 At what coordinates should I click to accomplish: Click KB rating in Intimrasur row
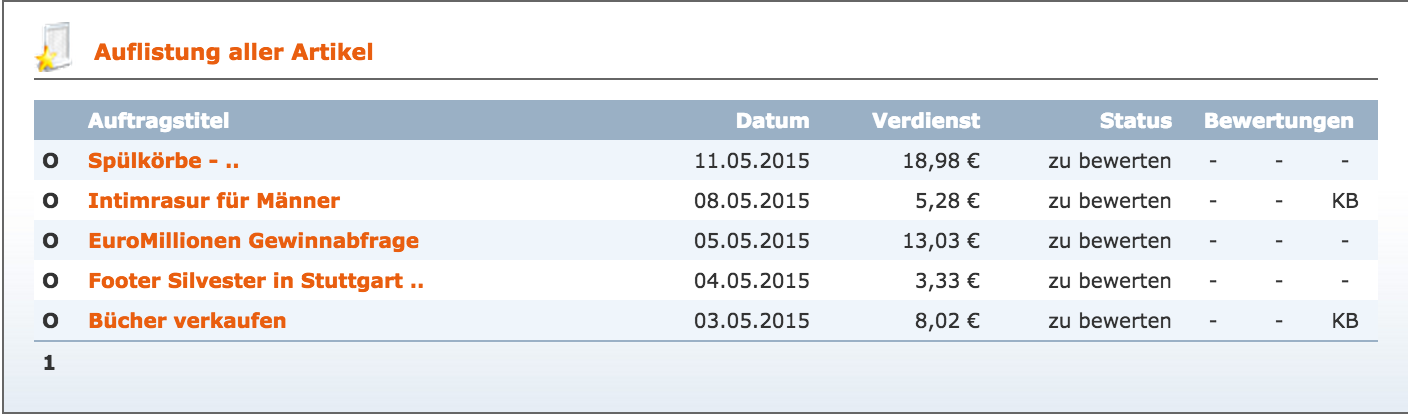[1345, 201]
